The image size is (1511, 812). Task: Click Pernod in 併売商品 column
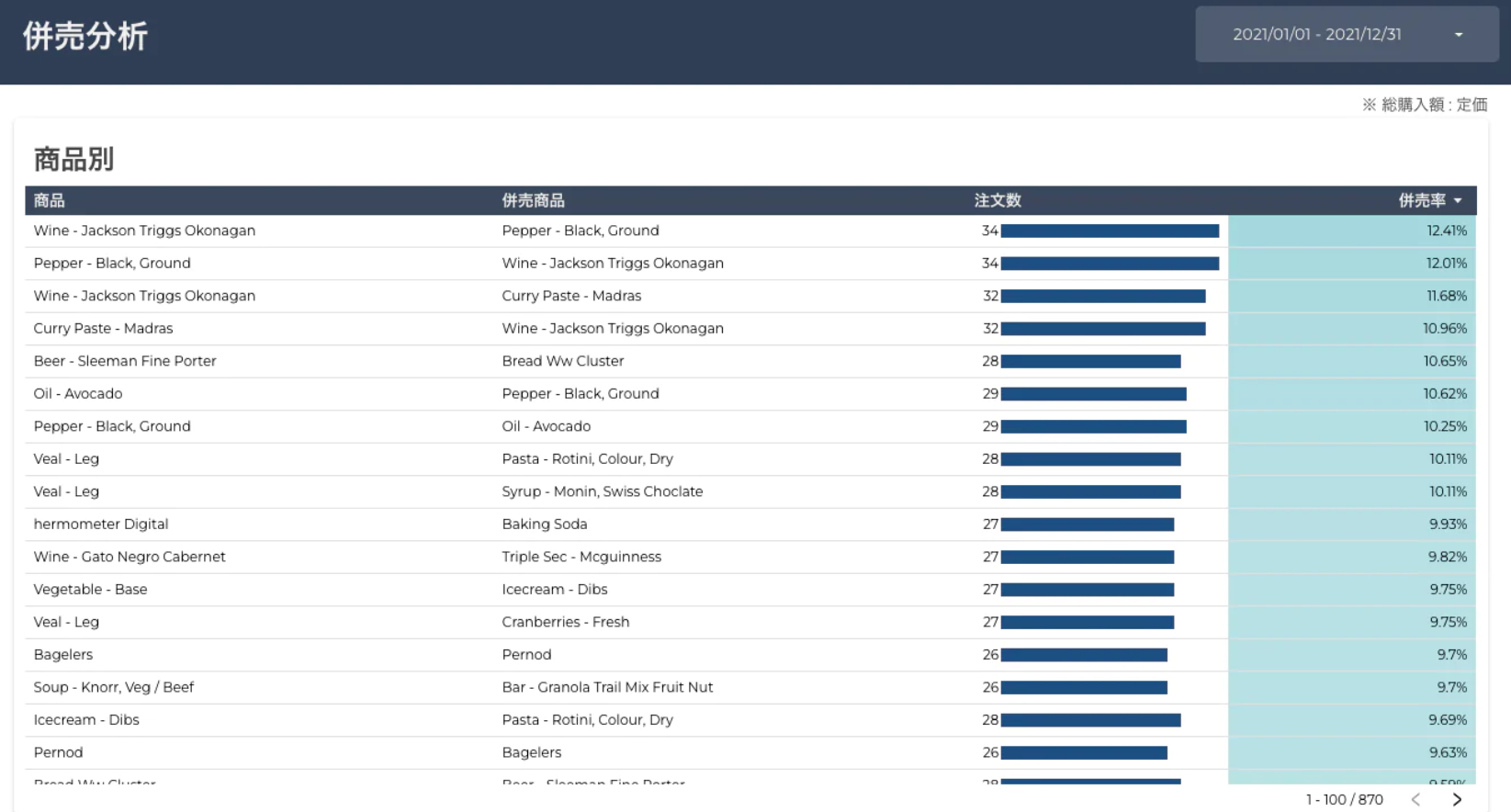[526, 655]
